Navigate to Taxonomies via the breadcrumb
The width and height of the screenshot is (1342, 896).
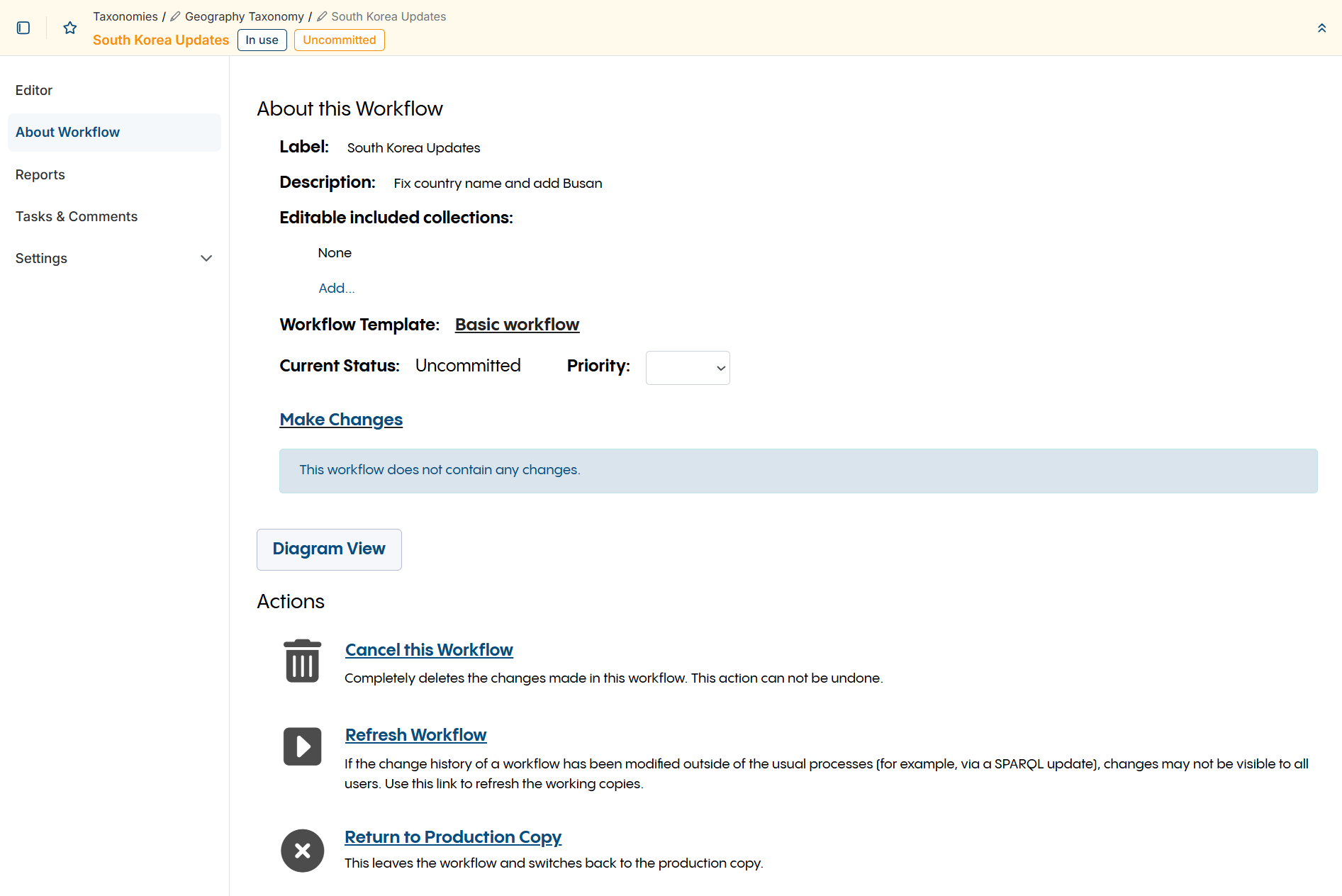click(125, 16)
